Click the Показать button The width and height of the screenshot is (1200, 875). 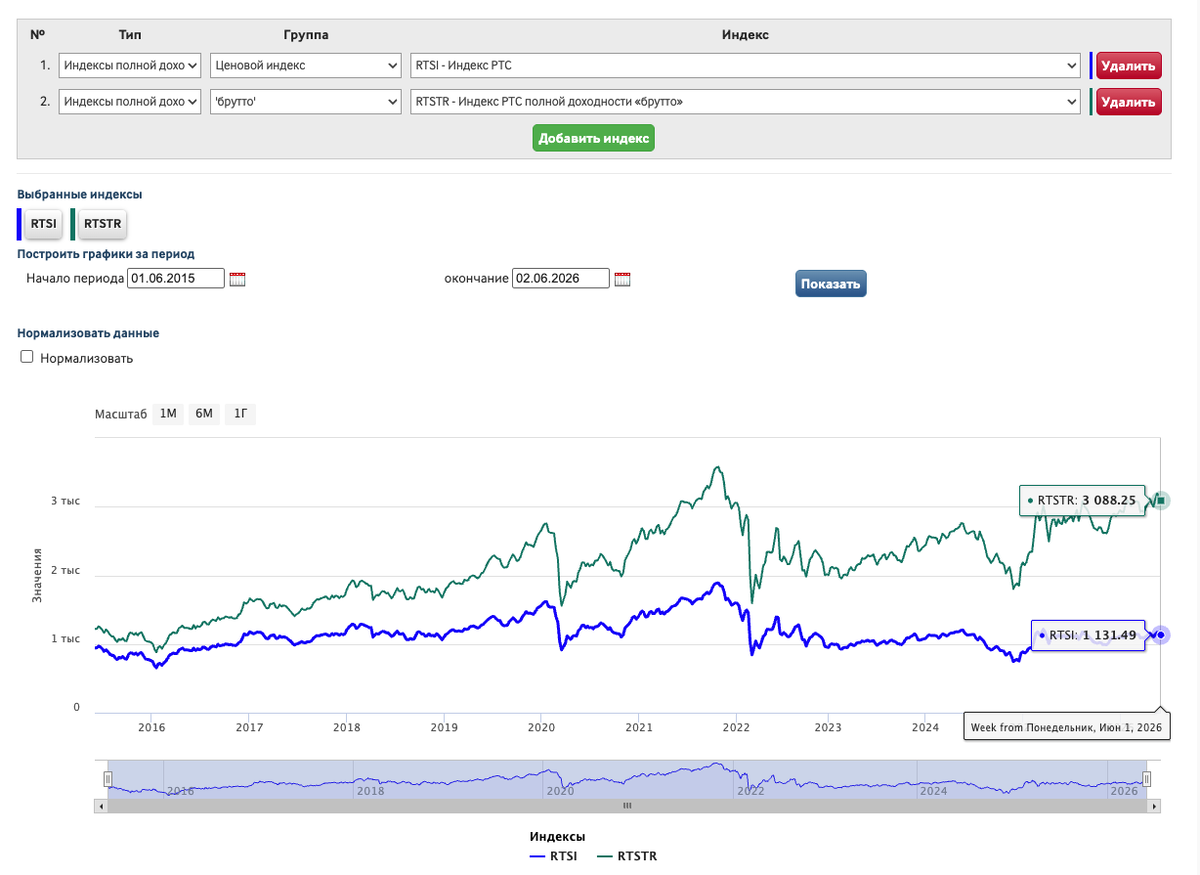831,283
